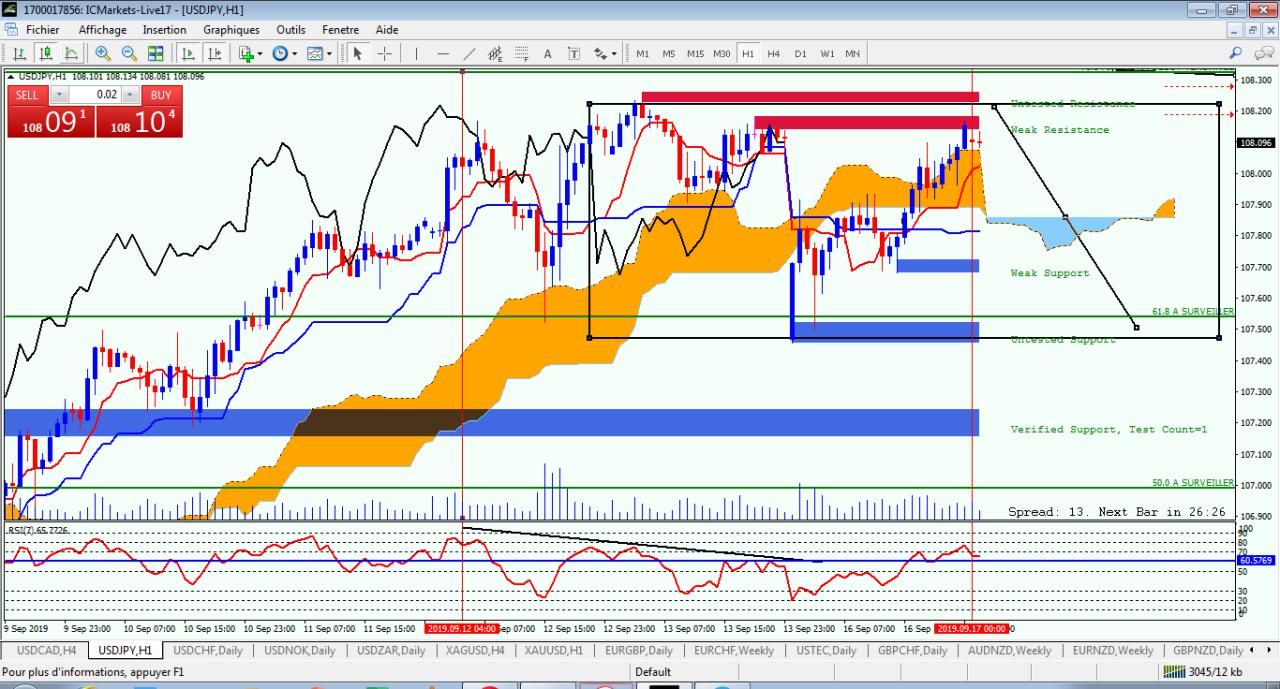1280x689 pixels.
Task: Open the Fenetre menu
Action: 341,30
